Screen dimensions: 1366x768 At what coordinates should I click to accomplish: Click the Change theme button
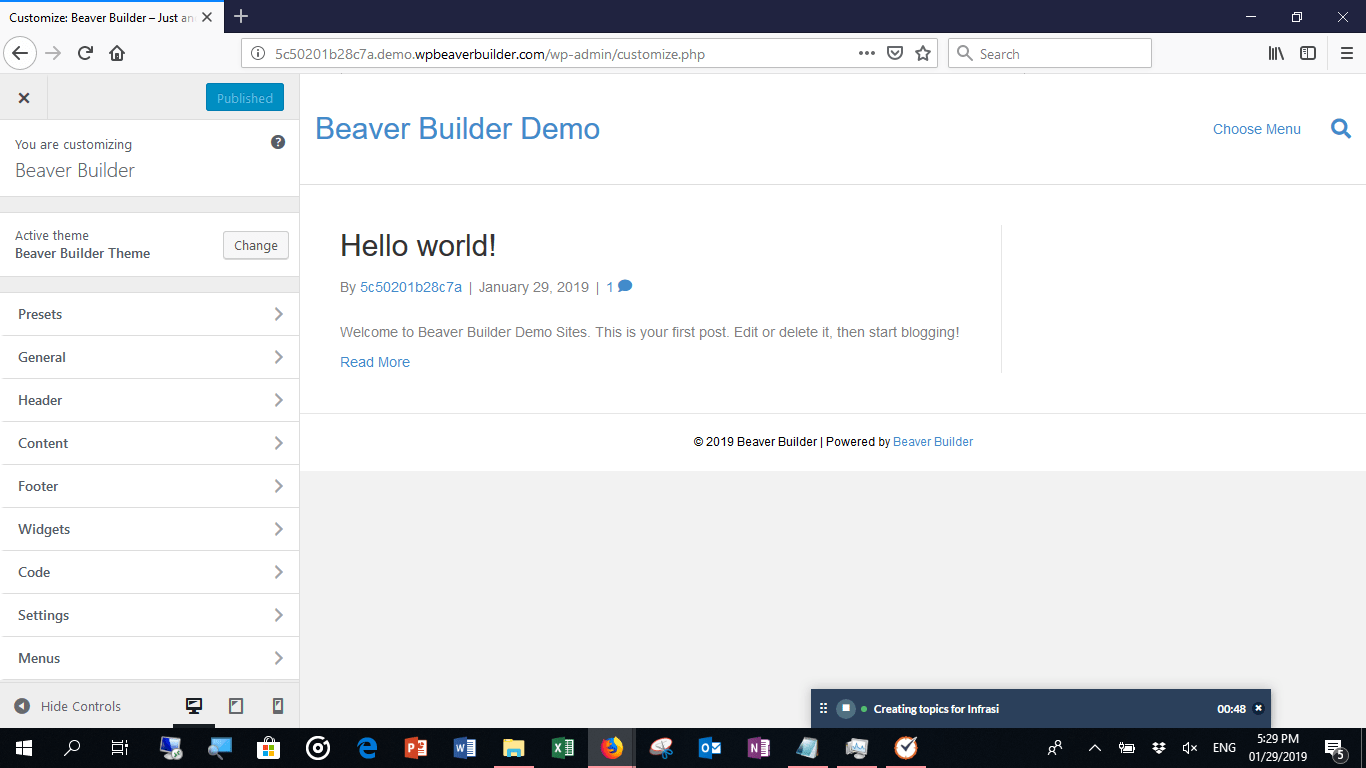[255, 245]
